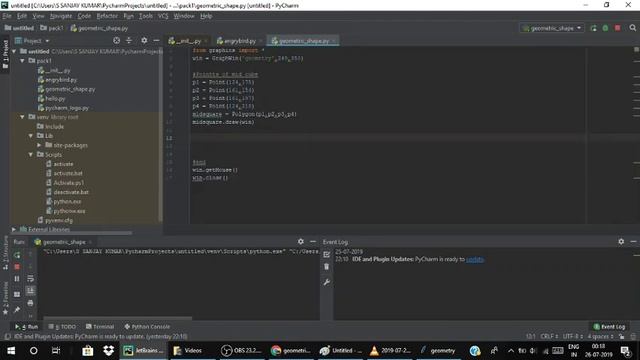Collapse all in the Project panel

(x=129, y=40)
